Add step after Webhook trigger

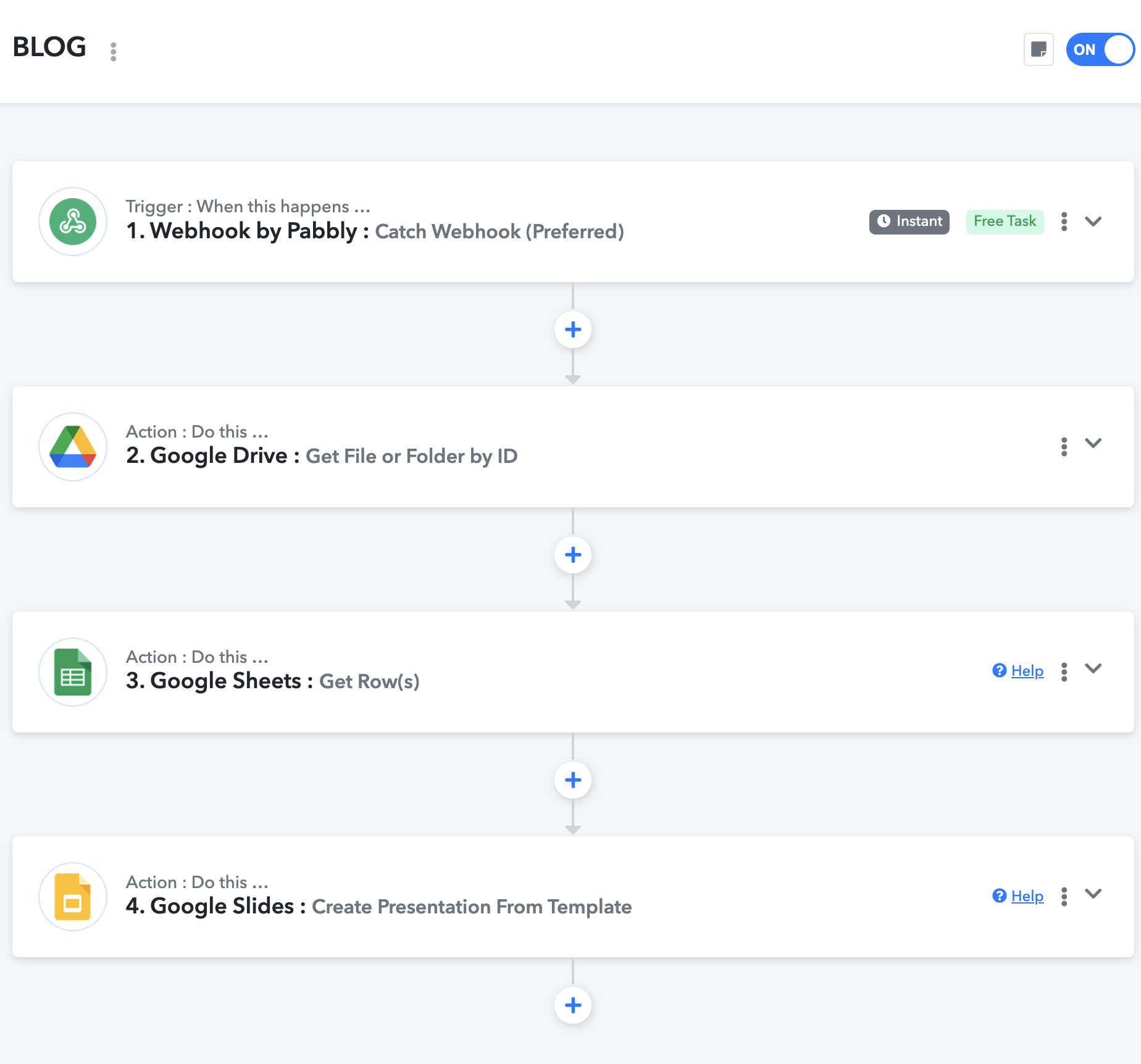(573, 330)
